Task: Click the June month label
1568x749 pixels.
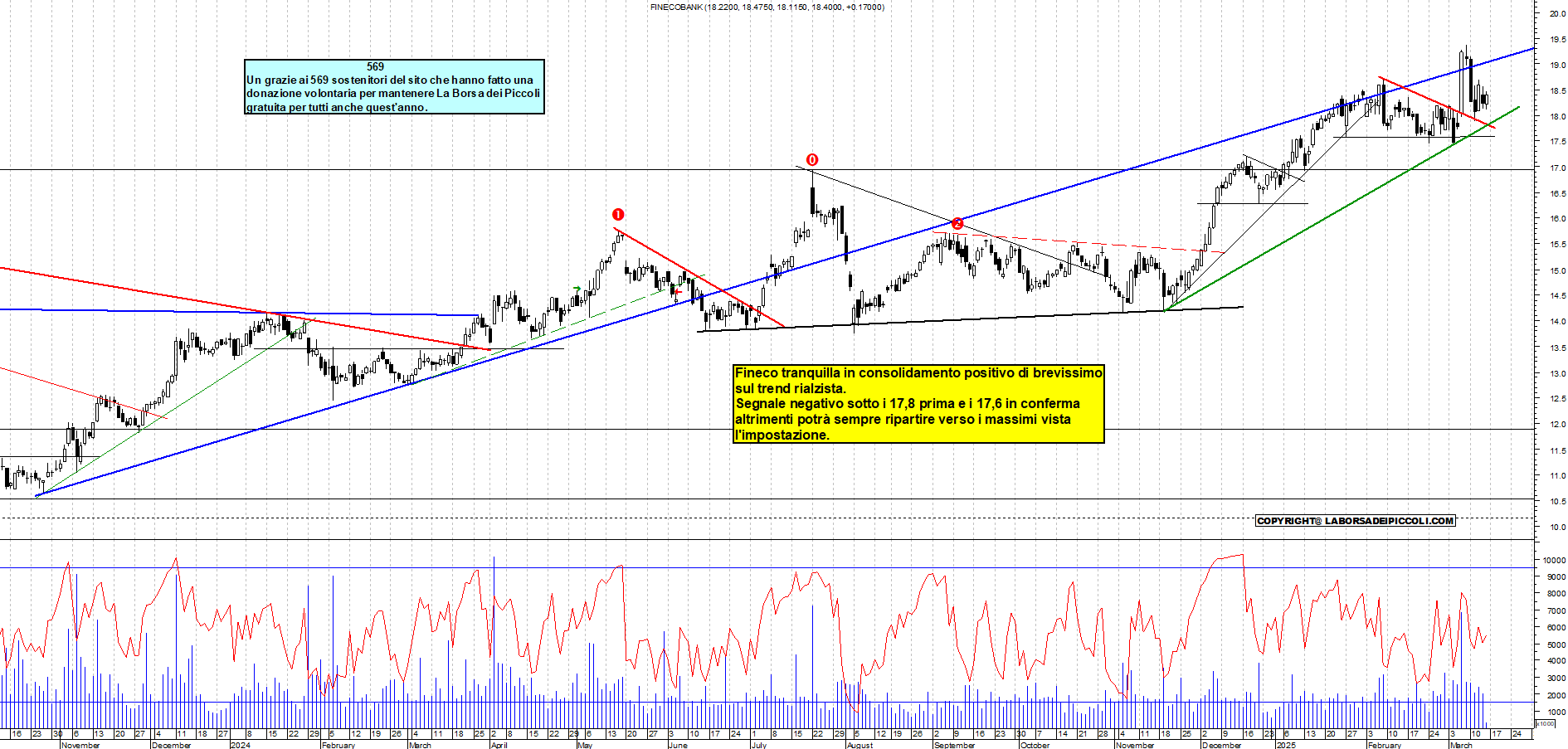Action: [678, 745]
